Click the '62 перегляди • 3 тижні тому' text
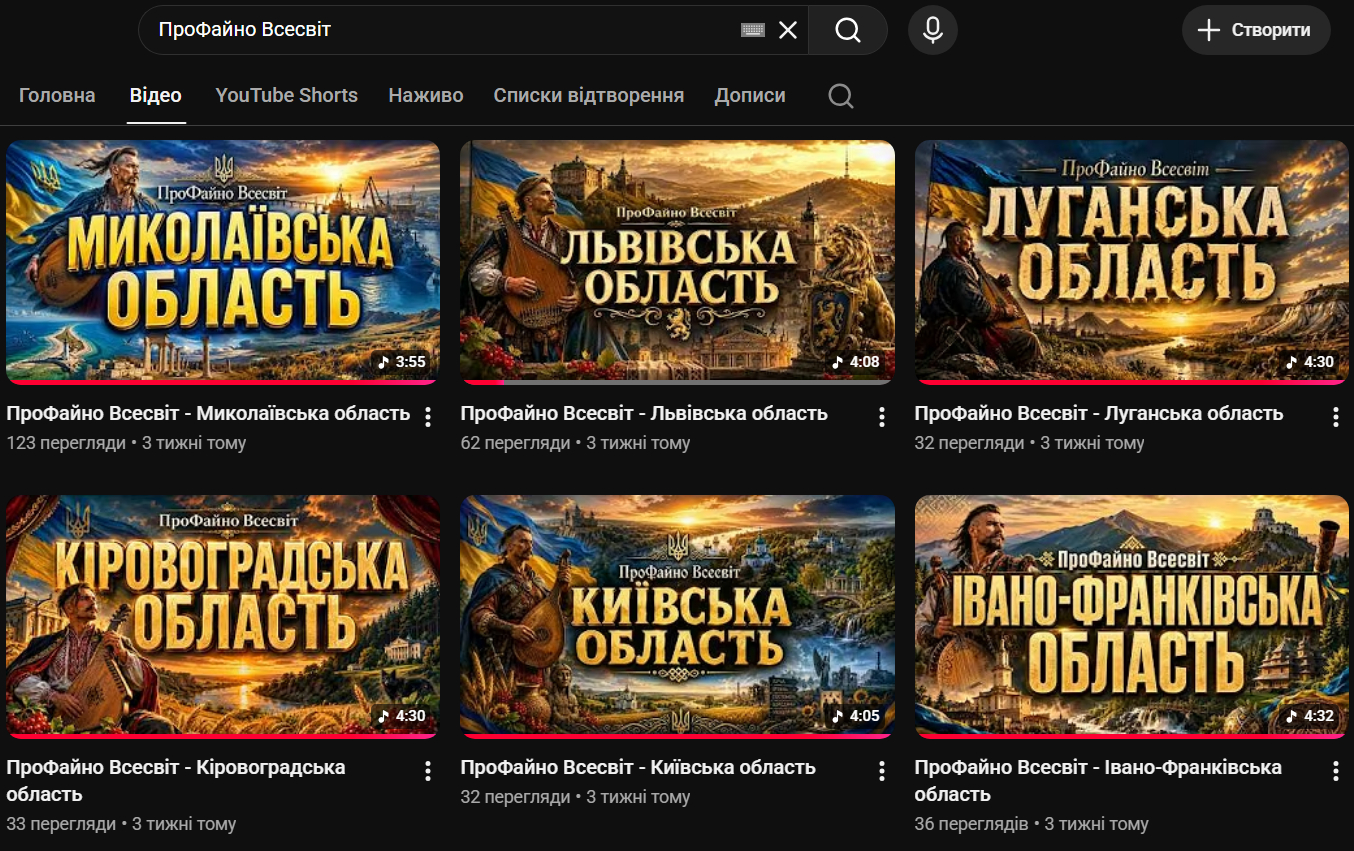The image size is (1354, 851). pos(575,443)
